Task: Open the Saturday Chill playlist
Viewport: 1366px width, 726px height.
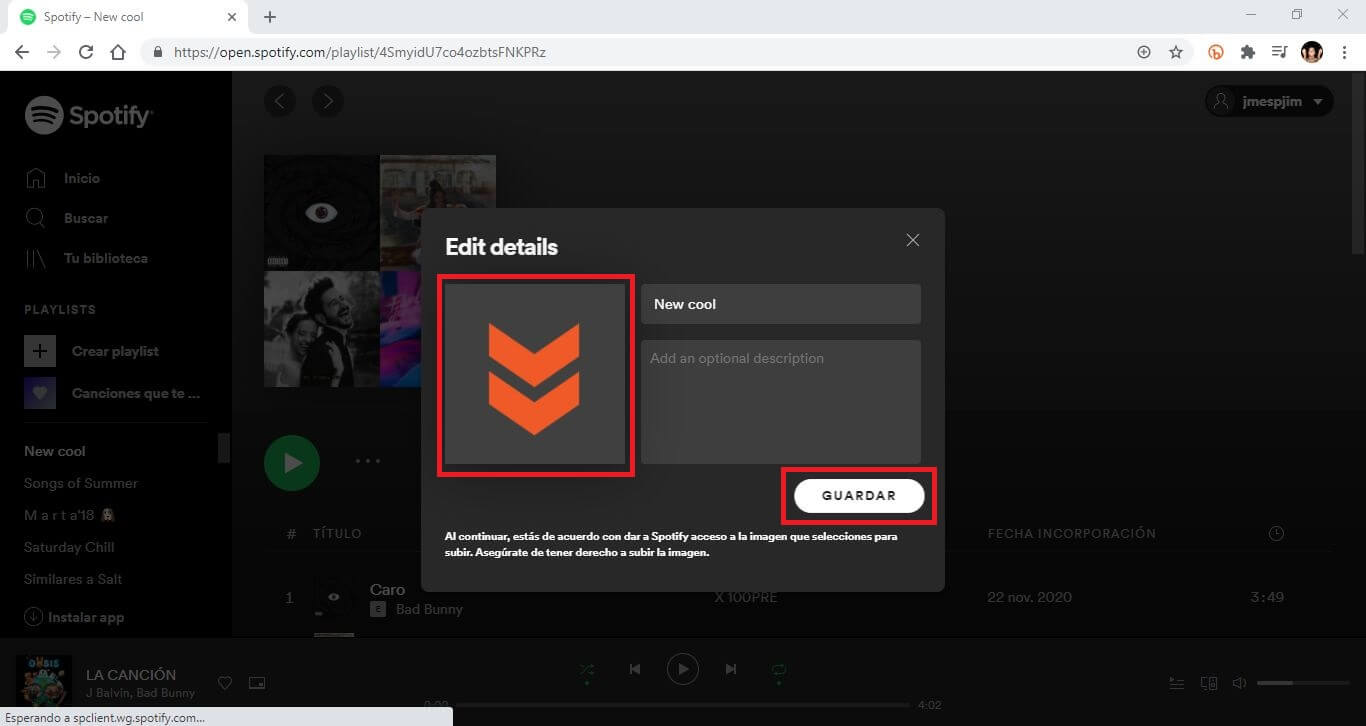Action: pyautogui.click(x=69, y=547)
